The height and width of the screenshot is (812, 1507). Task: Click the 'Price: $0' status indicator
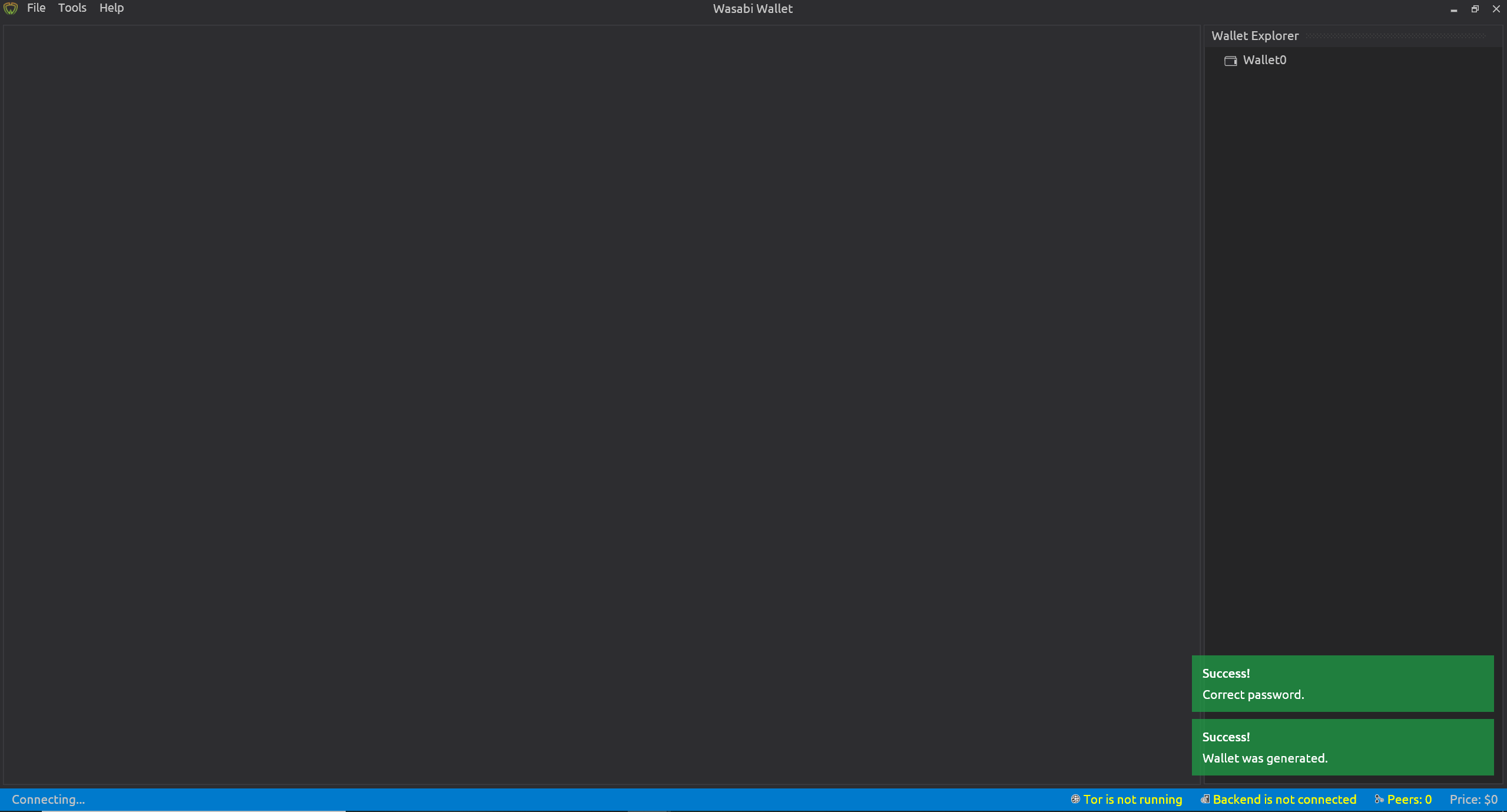(1473, 799)
